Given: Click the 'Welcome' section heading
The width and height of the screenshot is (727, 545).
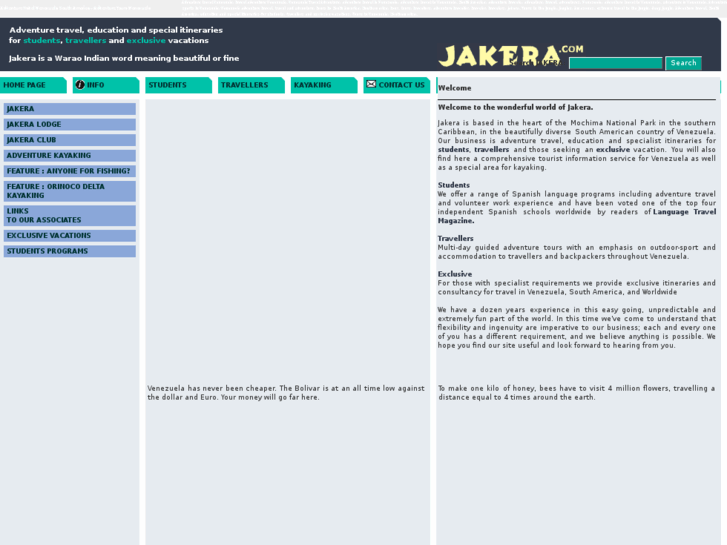Looking at the screenshot, I should pyautogui.click(x=454, y=88).
